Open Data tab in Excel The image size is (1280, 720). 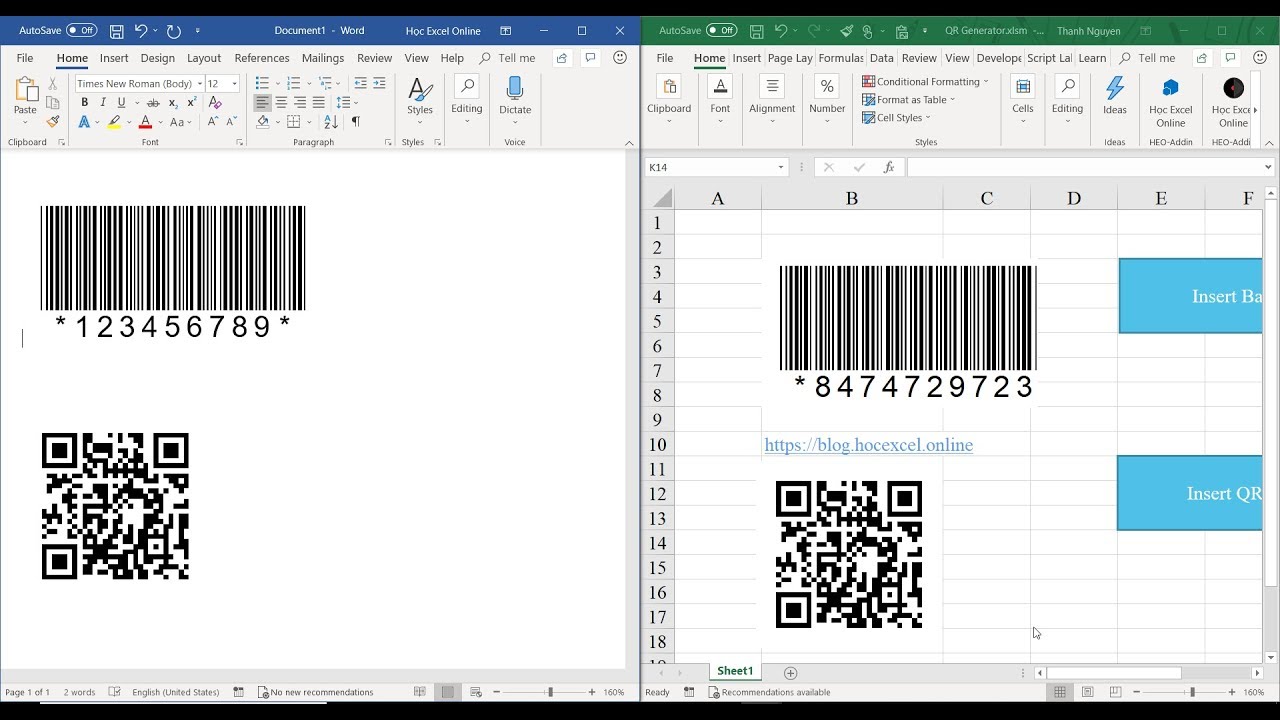pyautogui.click(x=882, y=58)
